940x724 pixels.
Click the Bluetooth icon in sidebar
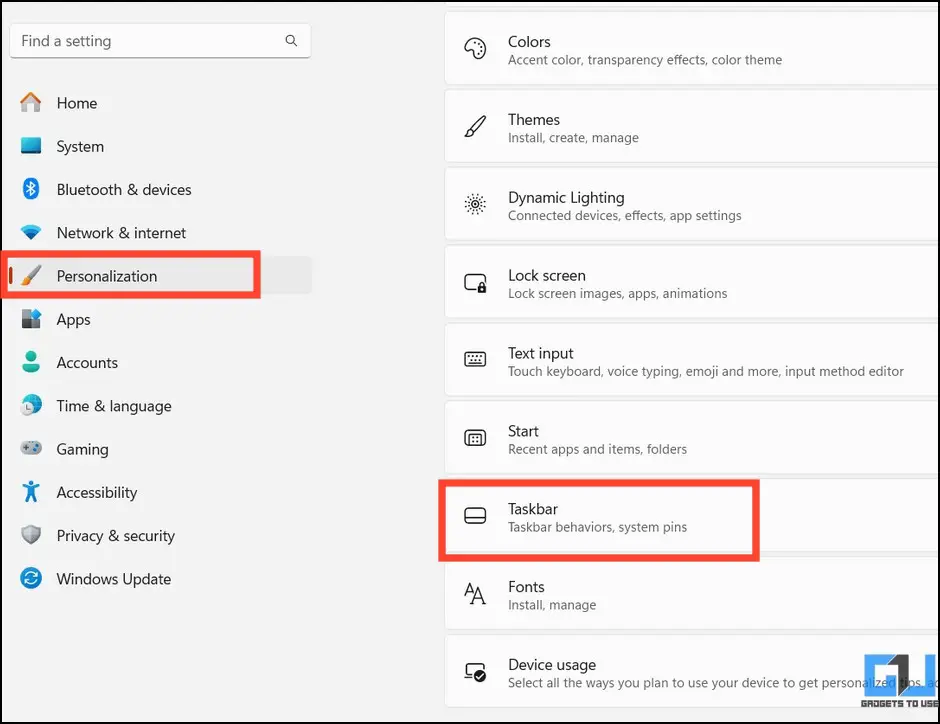click(31, 189)
